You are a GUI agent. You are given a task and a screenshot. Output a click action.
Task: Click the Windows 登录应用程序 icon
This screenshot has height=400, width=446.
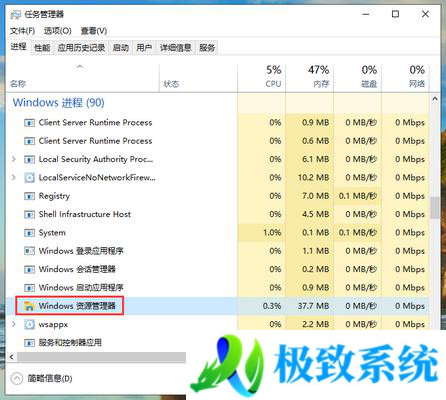click(29, 251)
